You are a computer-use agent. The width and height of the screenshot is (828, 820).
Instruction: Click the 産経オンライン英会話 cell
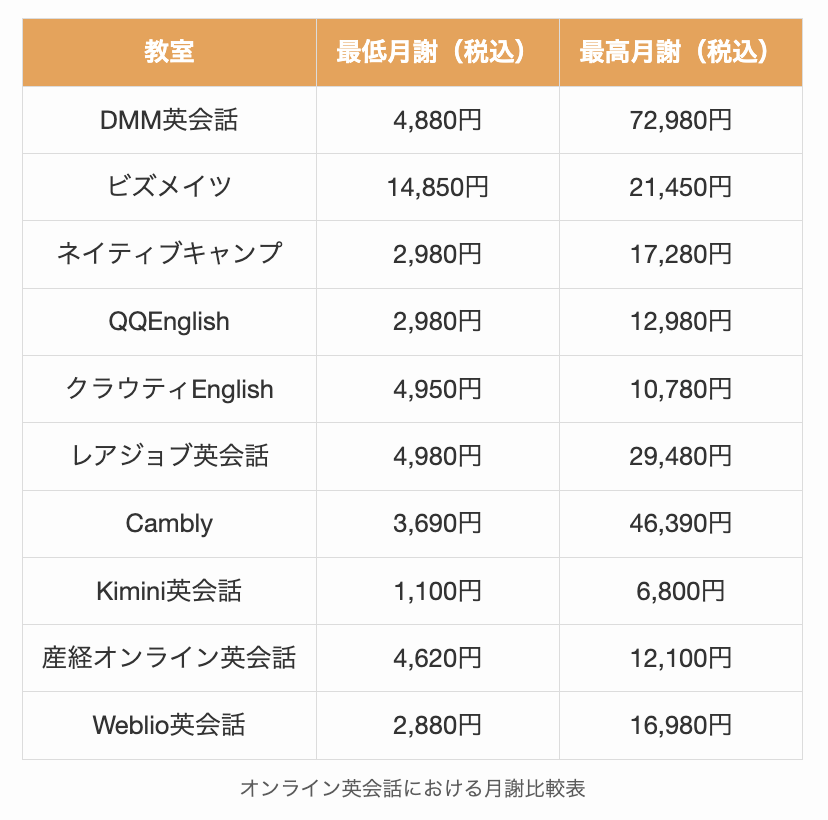click(x=169, y=658)
